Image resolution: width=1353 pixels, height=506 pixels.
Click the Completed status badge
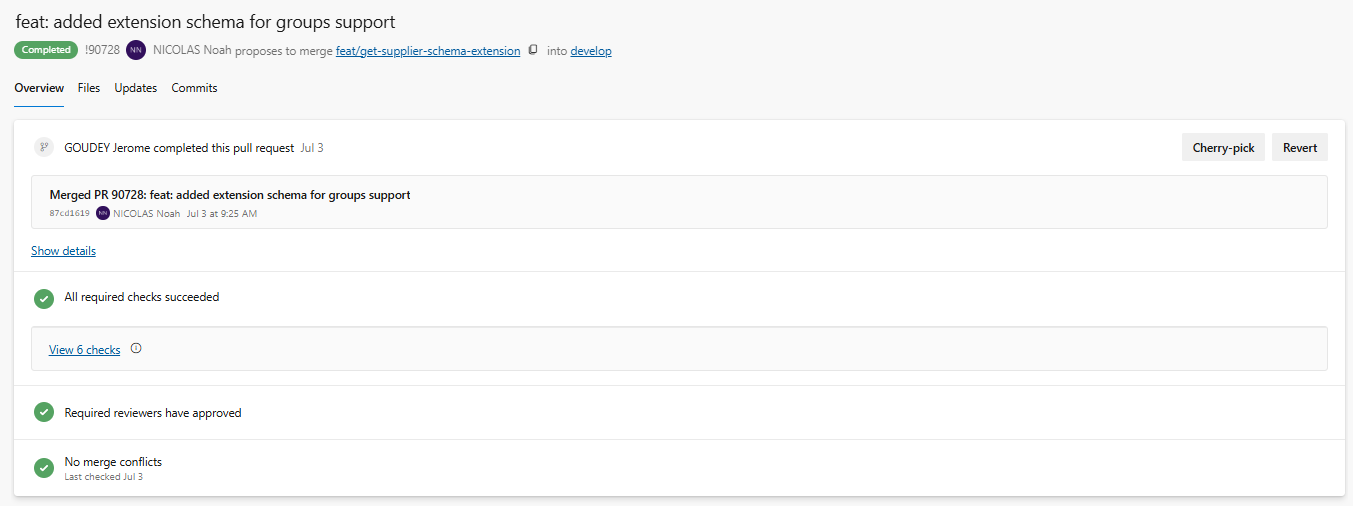coord(46,50)
